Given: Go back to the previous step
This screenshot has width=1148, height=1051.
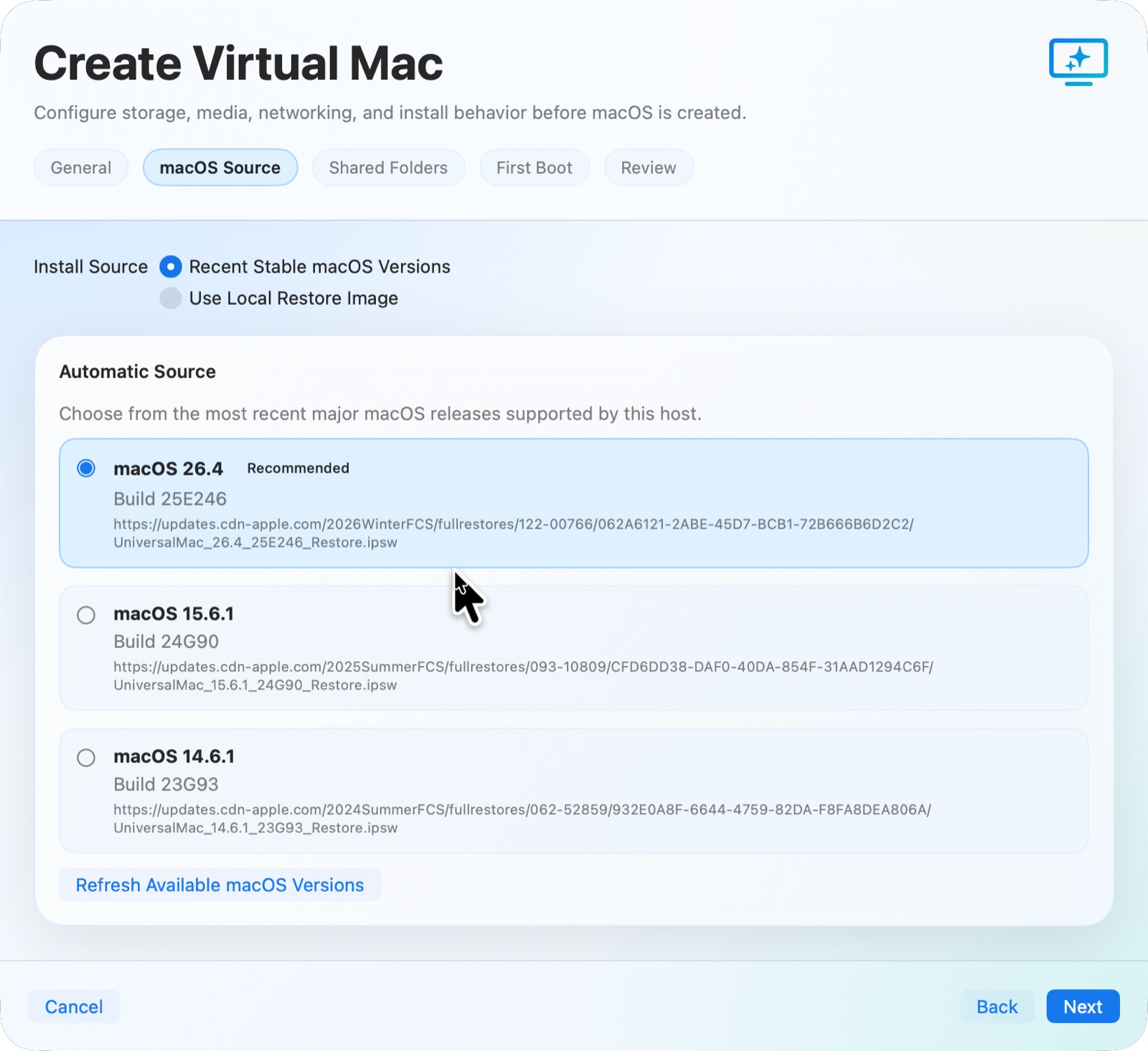Looking at the screenshot, I should 997,1007.
